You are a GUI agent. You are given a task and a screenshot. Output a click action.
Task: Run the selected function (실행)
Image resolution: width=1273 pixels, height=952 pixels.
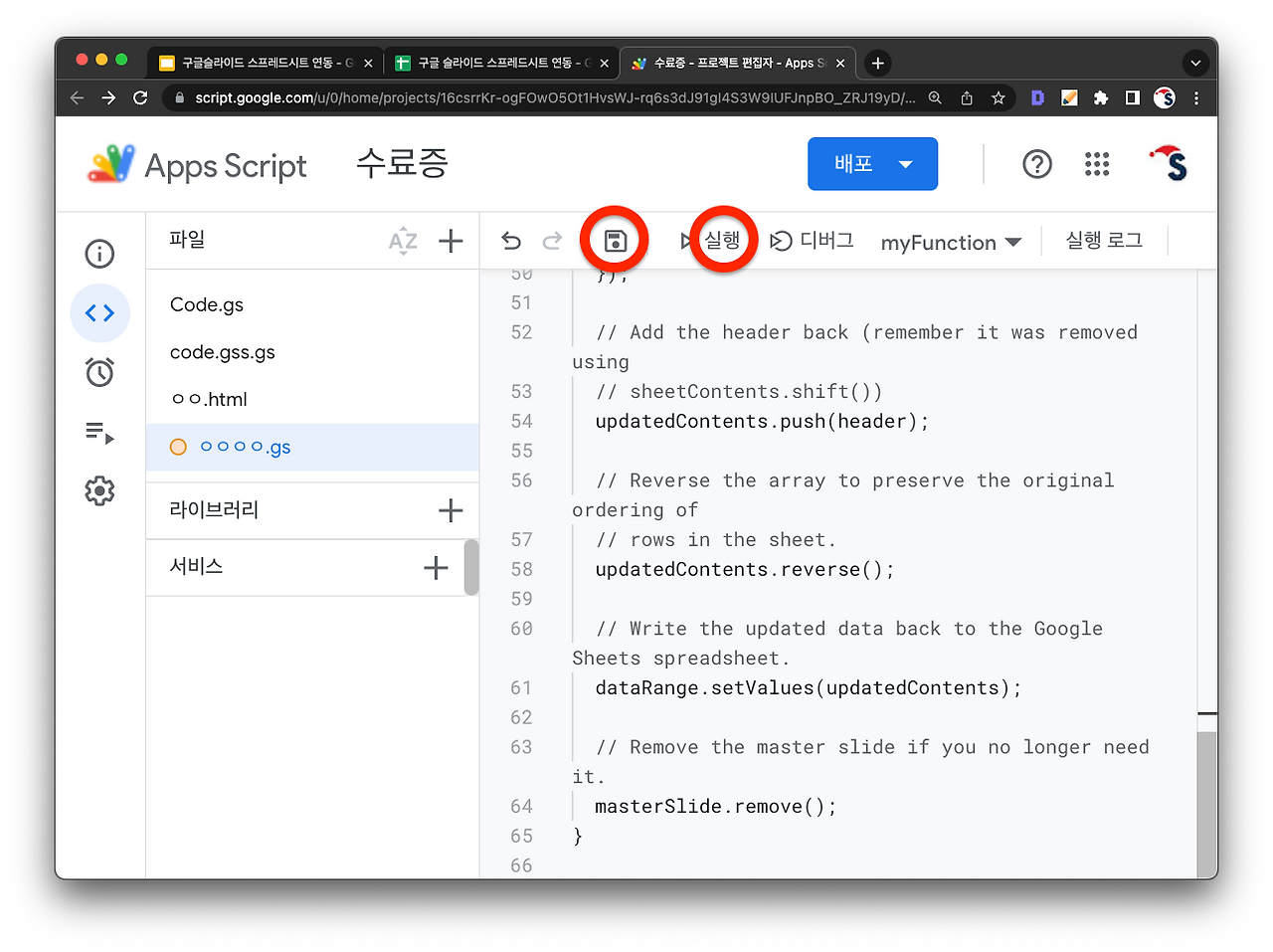(712, 241)
